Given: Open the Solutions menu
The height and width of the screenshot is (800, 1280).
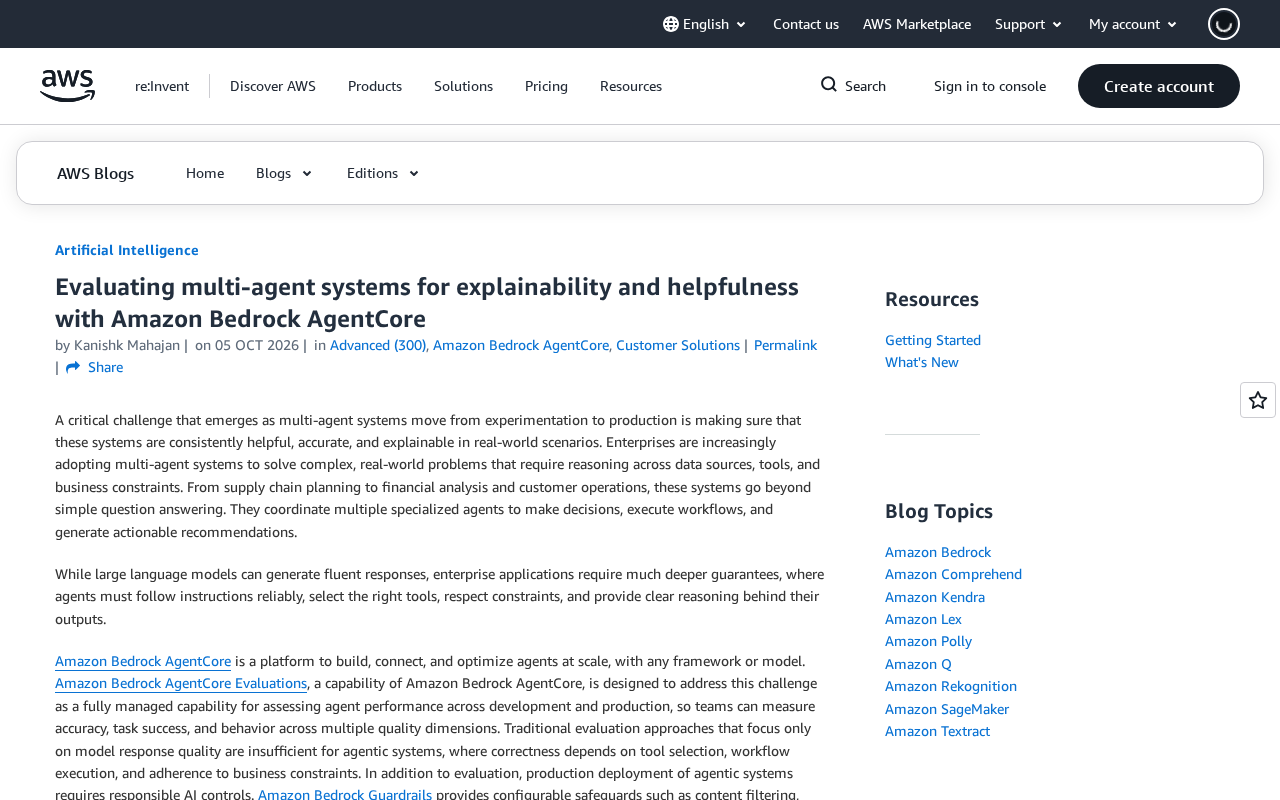Looking at the screenshot, I should pos(463,86).
